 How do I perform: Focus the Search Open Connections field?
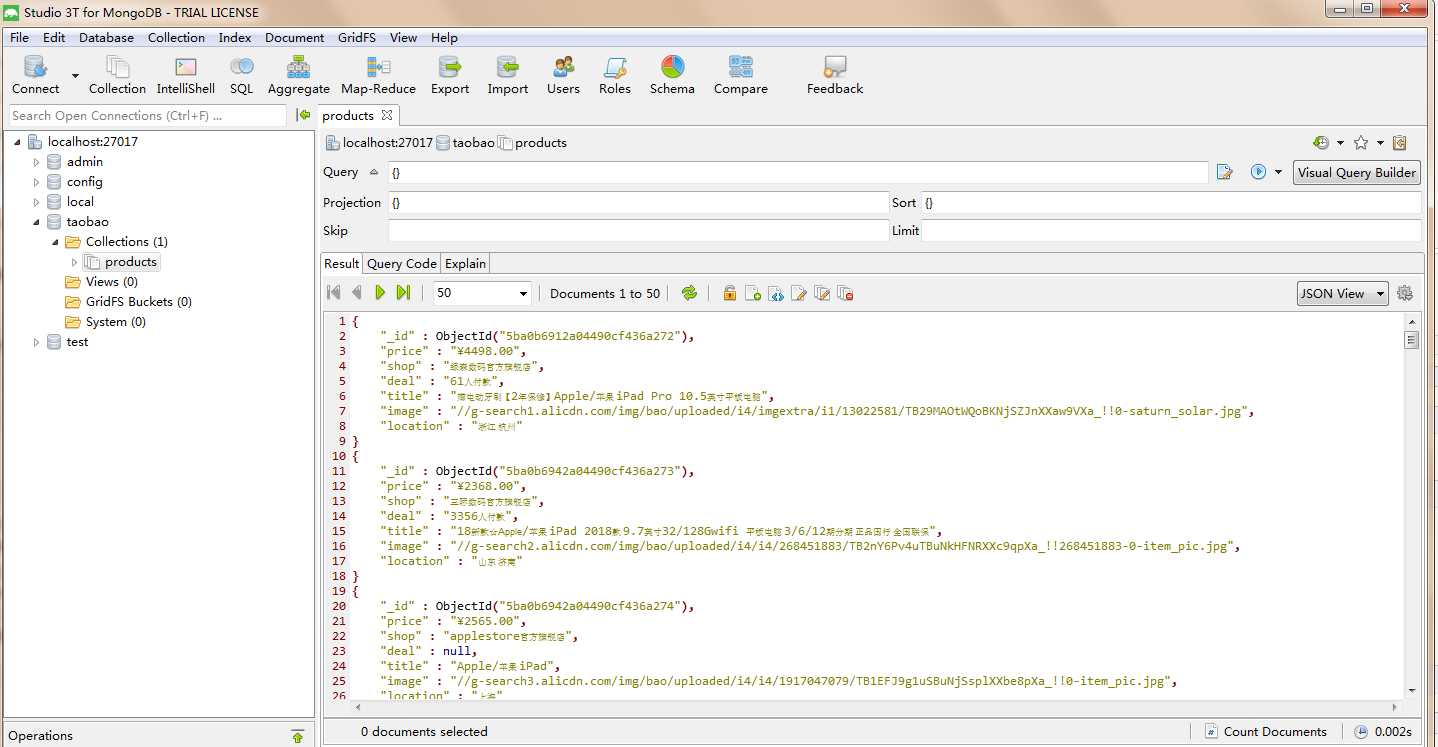coord(147,116)
